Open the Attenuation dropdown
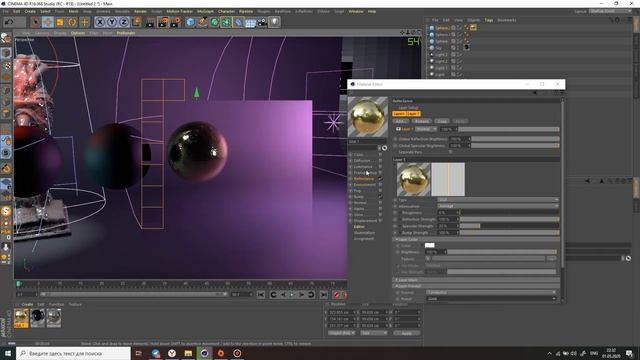The image size is (640, 360). tap(498, 206)
